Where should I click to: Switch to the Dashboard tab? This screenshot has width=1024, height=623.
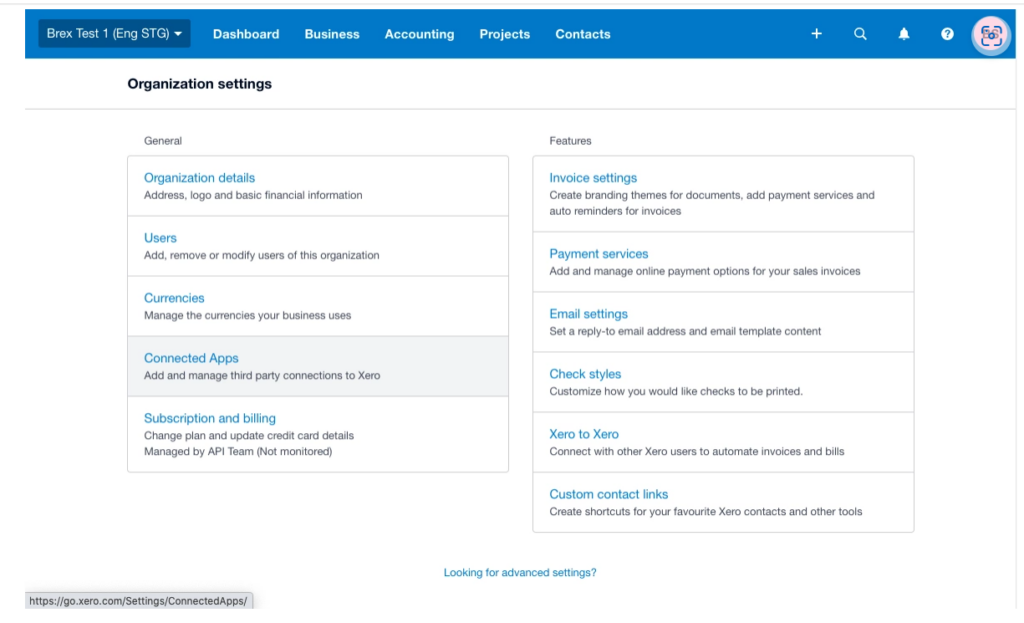(x=246, y=33)
